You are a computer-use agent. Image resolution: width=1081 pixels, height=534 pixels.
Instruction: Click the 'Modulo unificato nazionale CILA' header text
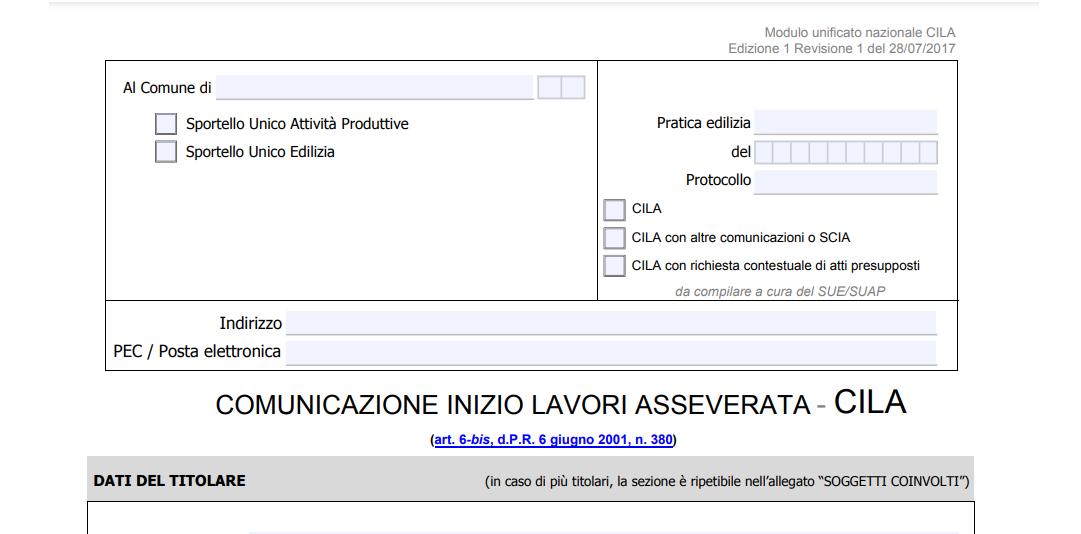click(860, 34)
